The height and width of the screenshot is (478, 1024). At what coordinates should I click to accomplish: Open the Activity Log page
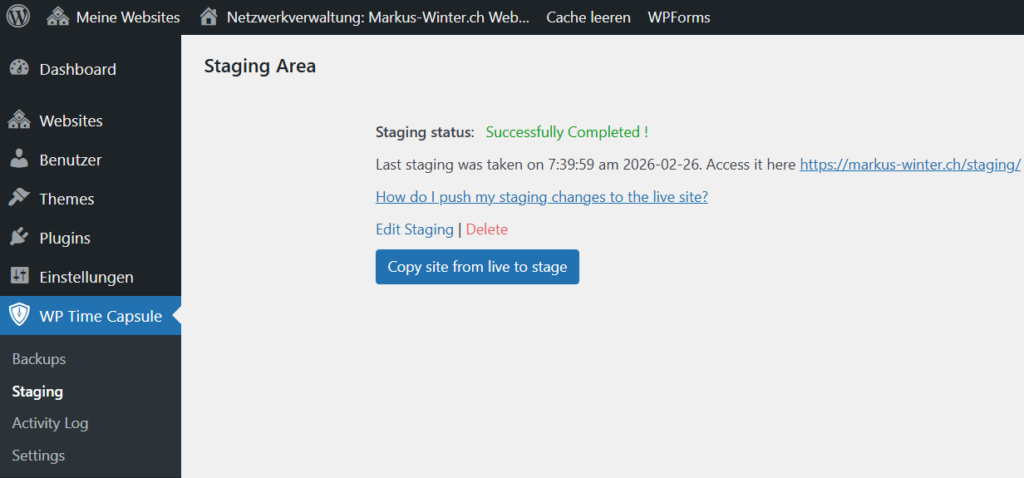(x=50, y=423)
